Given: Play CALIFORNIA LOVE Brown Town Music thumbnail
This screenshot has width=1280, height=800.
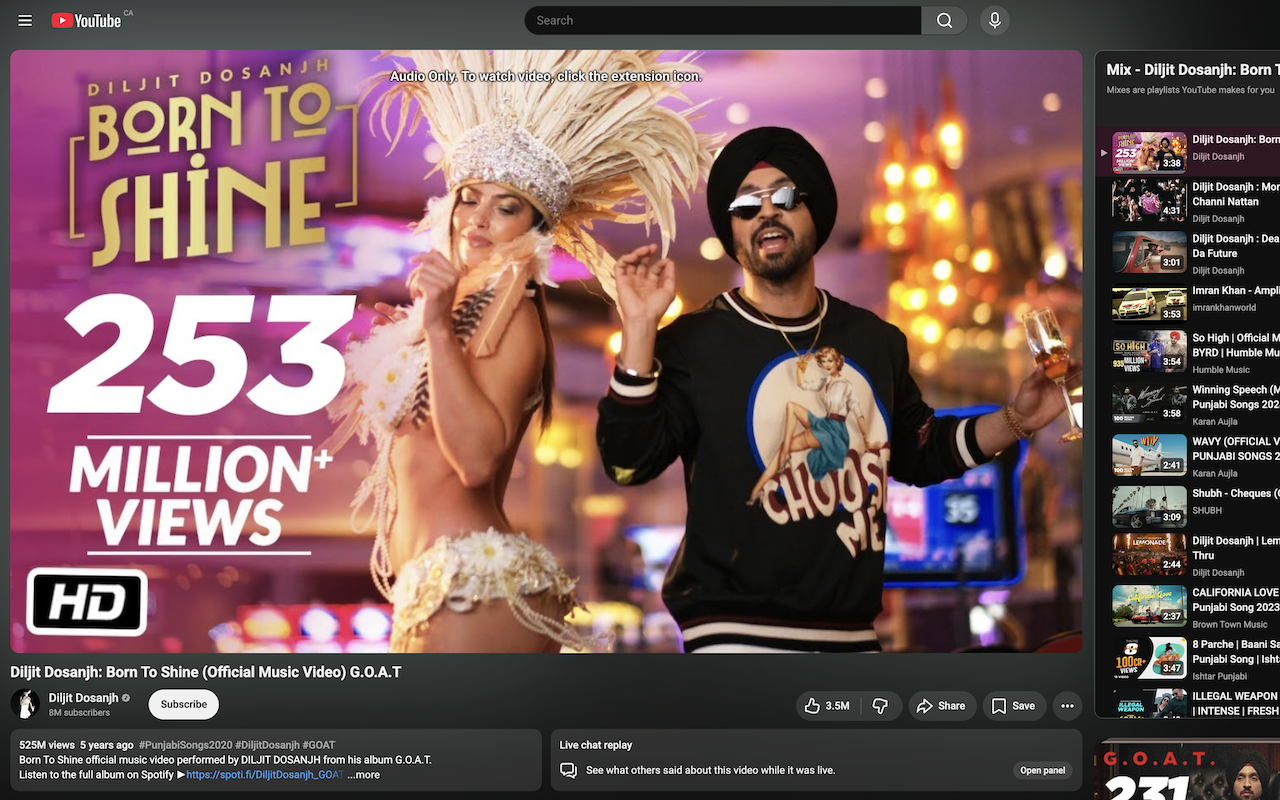Looking at the screenshot, I should pos(1149,606).
